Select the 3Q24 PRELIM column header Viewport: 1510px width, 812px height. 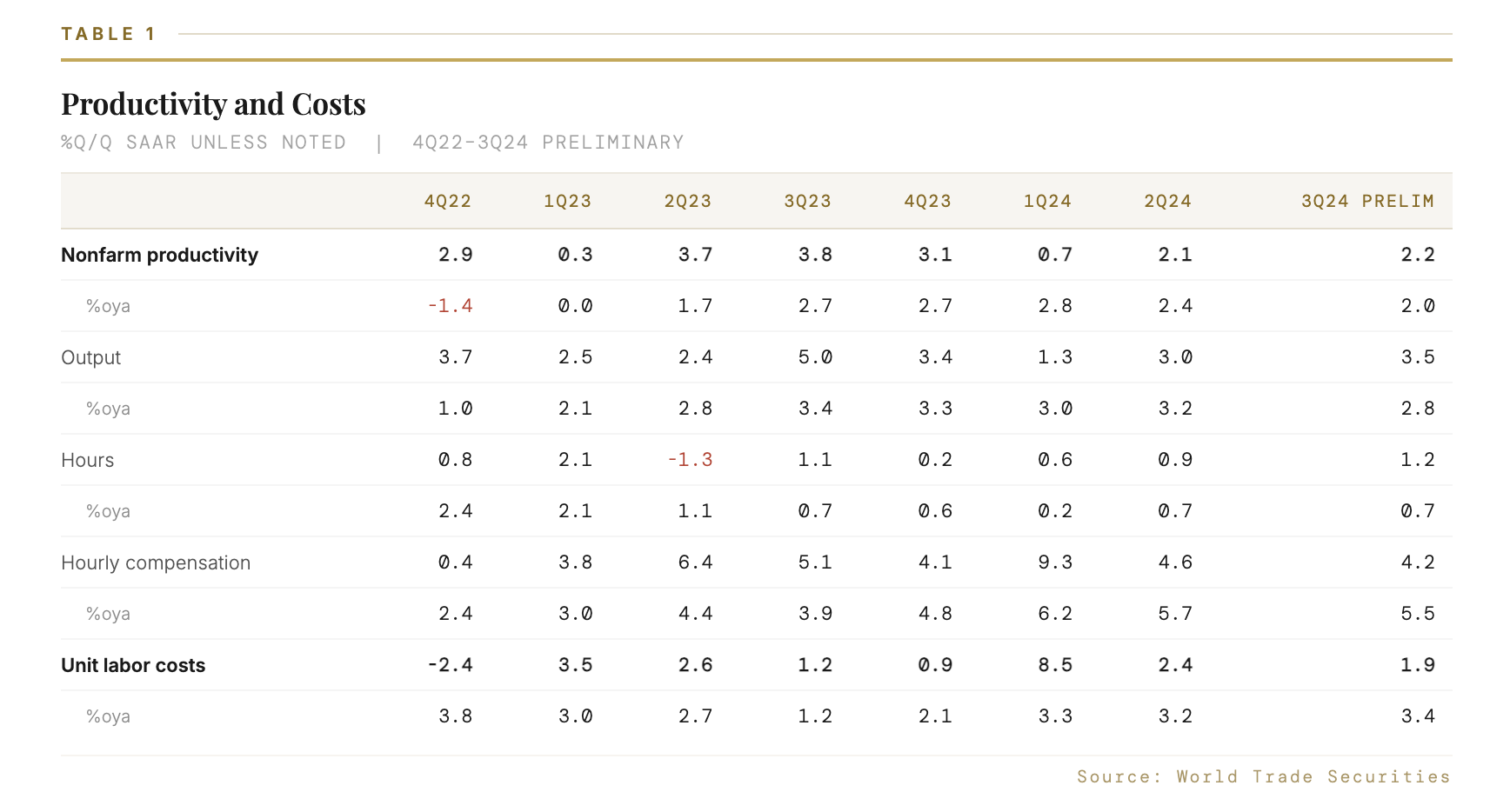coord(1366,202)
